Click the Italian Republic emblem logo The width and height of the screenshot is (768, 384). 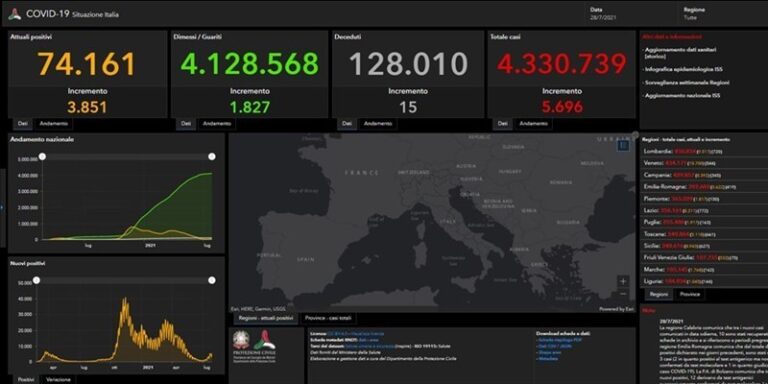pos(240,339)
